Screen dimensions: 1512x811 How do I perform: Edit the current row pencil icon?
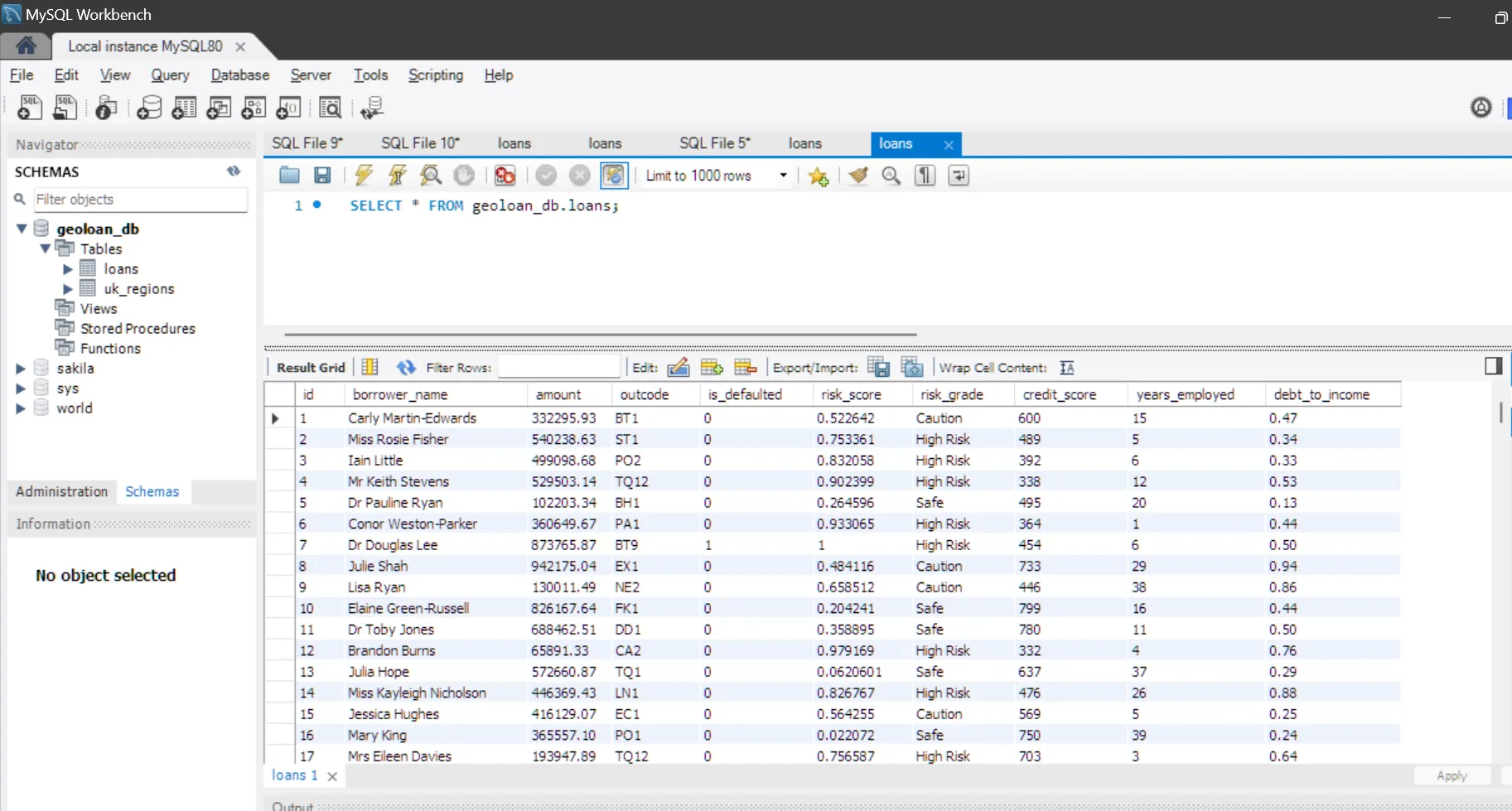679,367
